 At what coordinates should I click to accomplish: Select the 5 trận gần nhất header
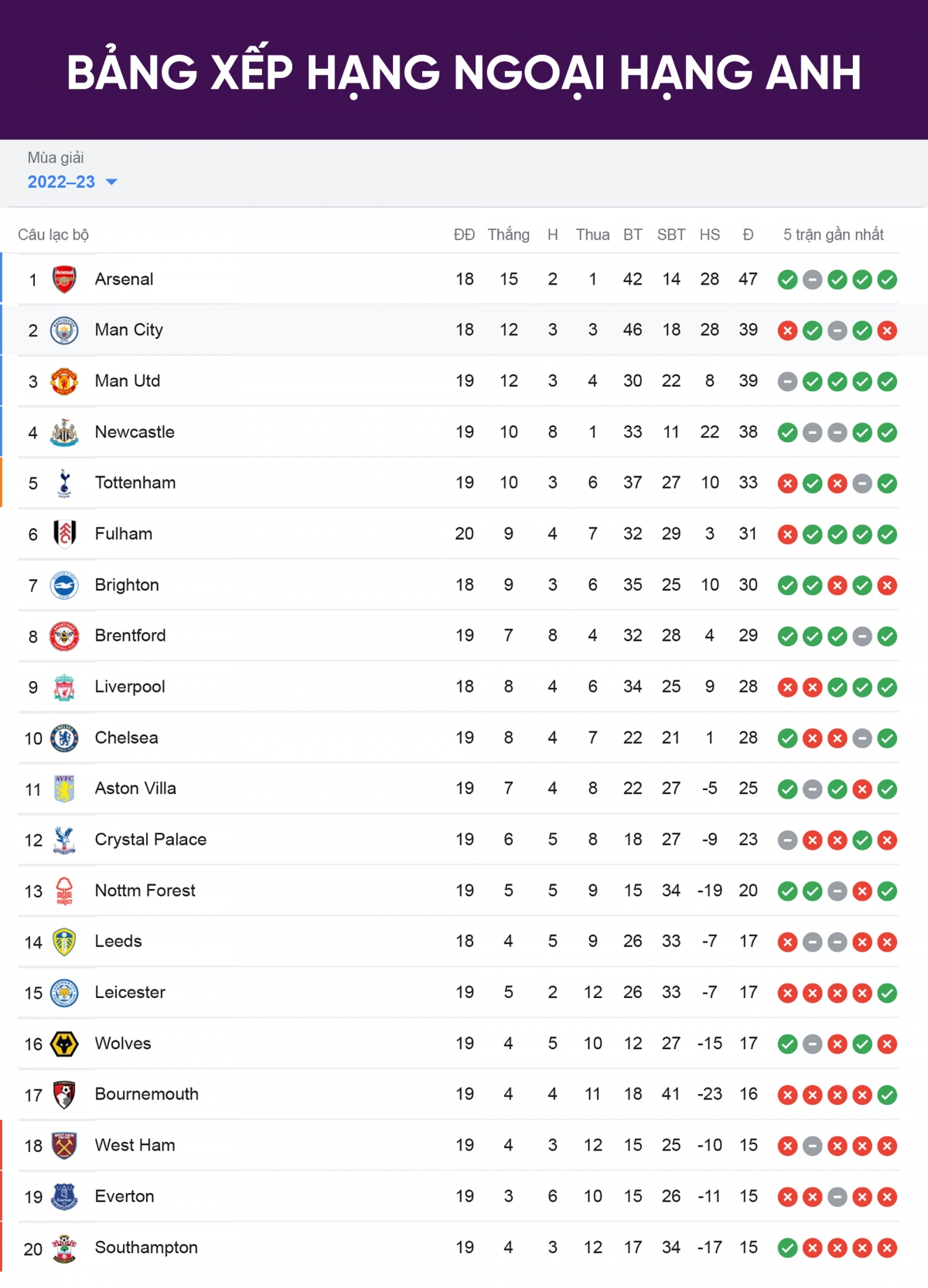[x=833, y=234]
